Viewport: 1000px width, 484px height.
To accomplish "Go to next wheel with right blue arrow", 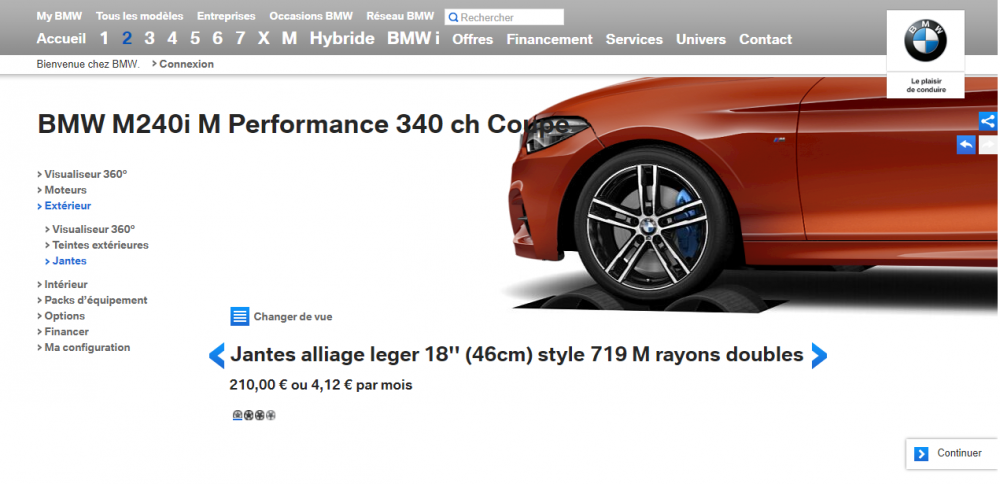I will coord(820,355).
